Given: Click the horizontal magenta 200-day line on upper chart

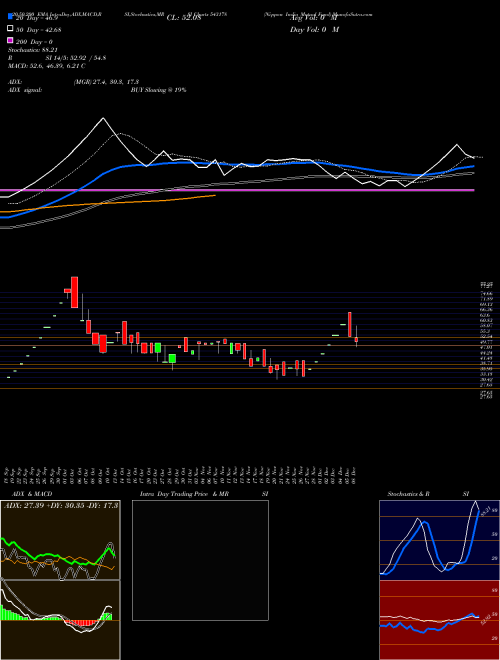Looking at the screenshot, I should coord(237,190).
